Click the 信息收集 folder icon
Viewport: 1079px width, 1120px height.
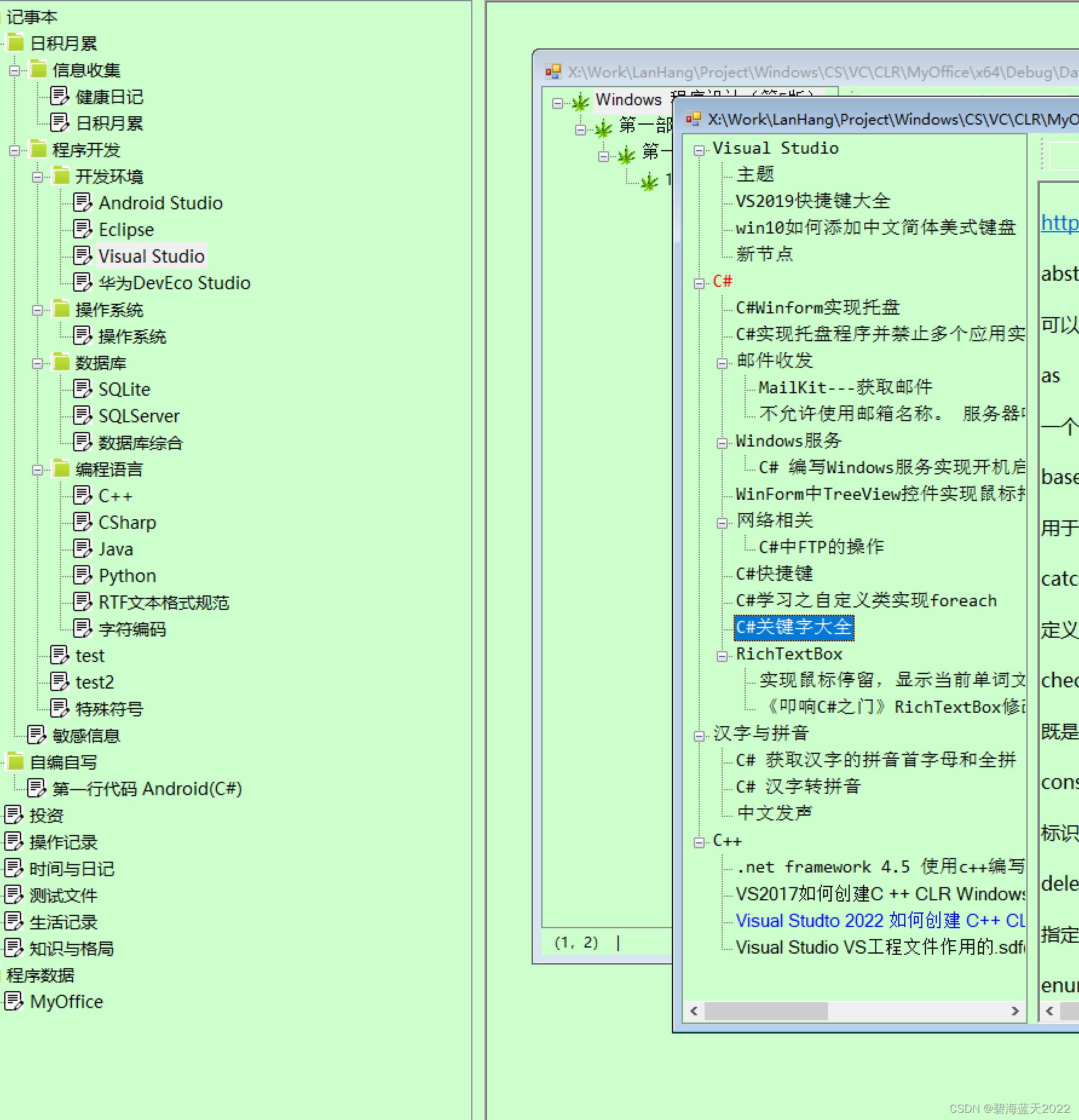pos(38,70)
